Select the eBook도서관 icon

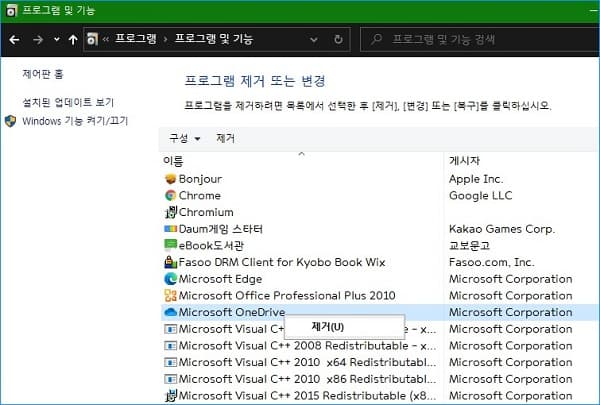click(x=170, y=245)
